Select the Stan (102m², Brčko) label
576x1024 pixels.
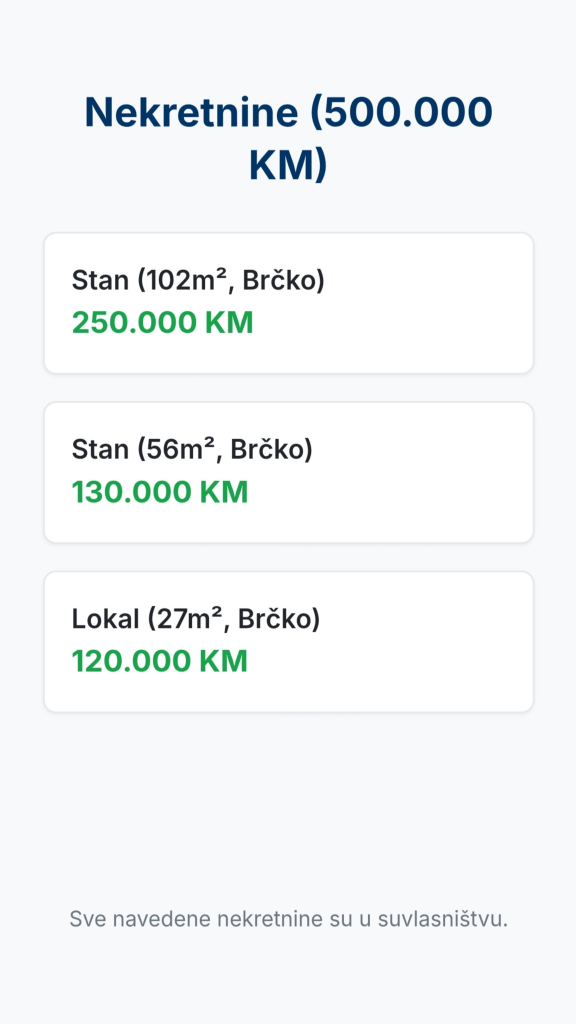198,281
